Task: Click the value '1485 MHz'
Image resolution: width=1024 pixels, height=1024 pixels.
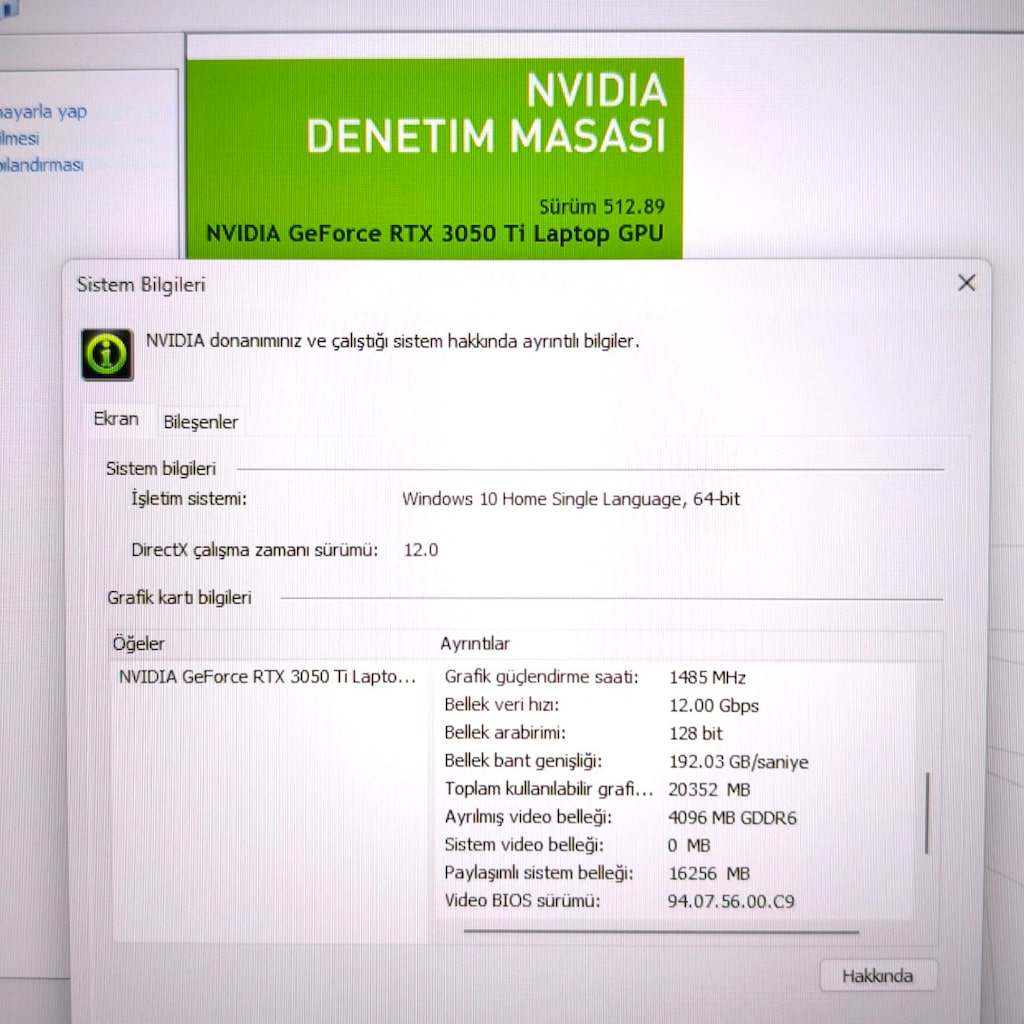Action: coord(707,678)
